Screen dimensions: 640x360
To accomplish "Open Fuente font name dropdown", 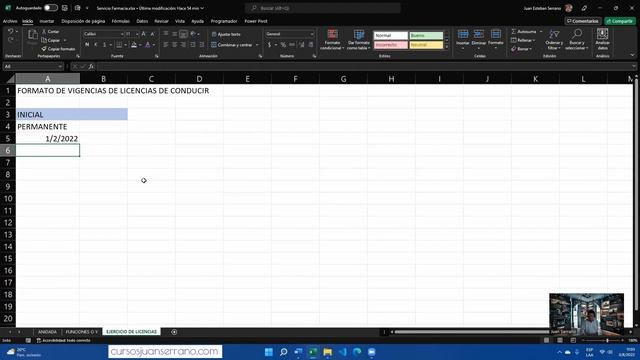I will click(x=122, y=34).
